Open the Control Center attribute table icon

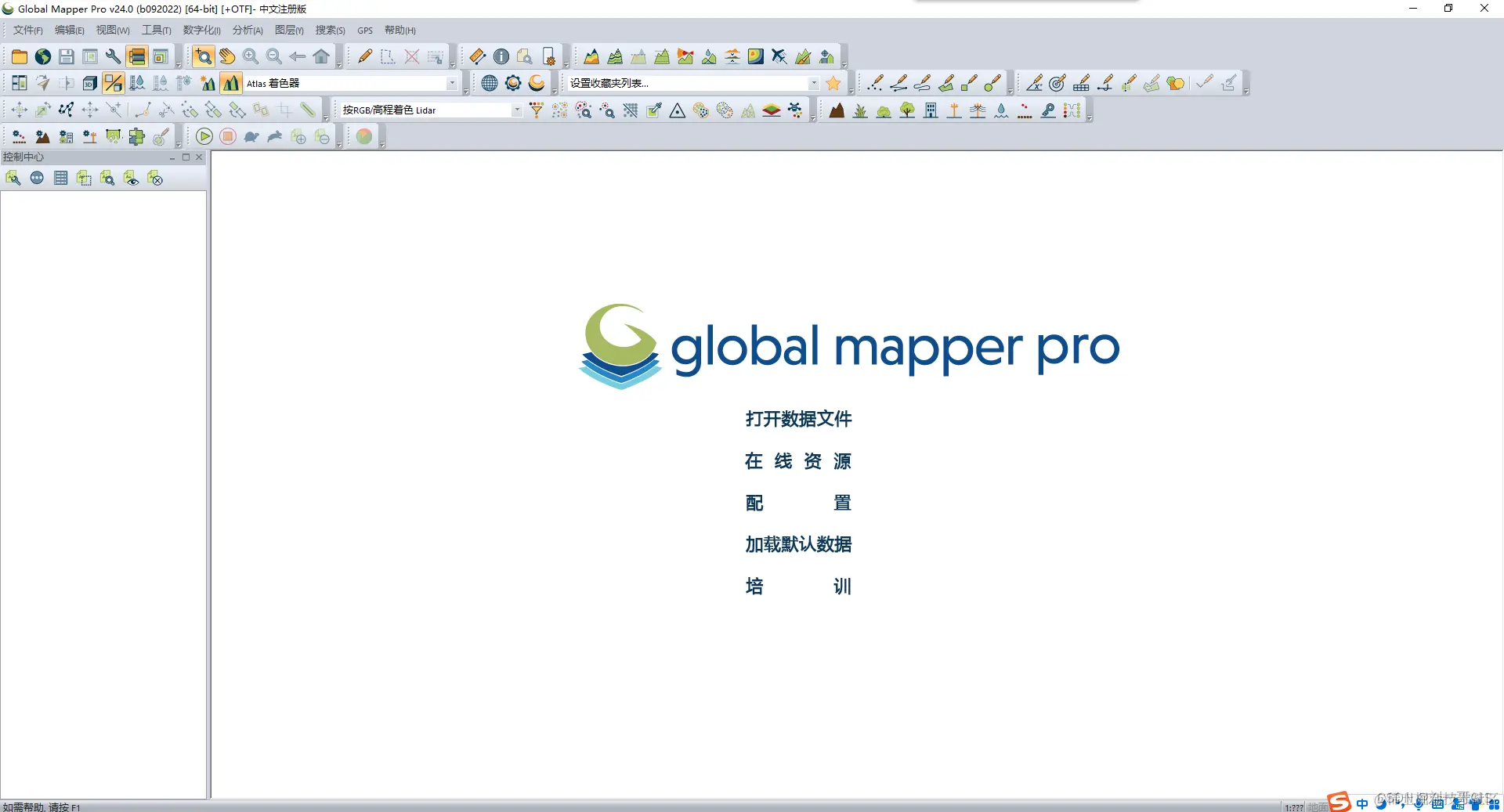pos(60,179)
